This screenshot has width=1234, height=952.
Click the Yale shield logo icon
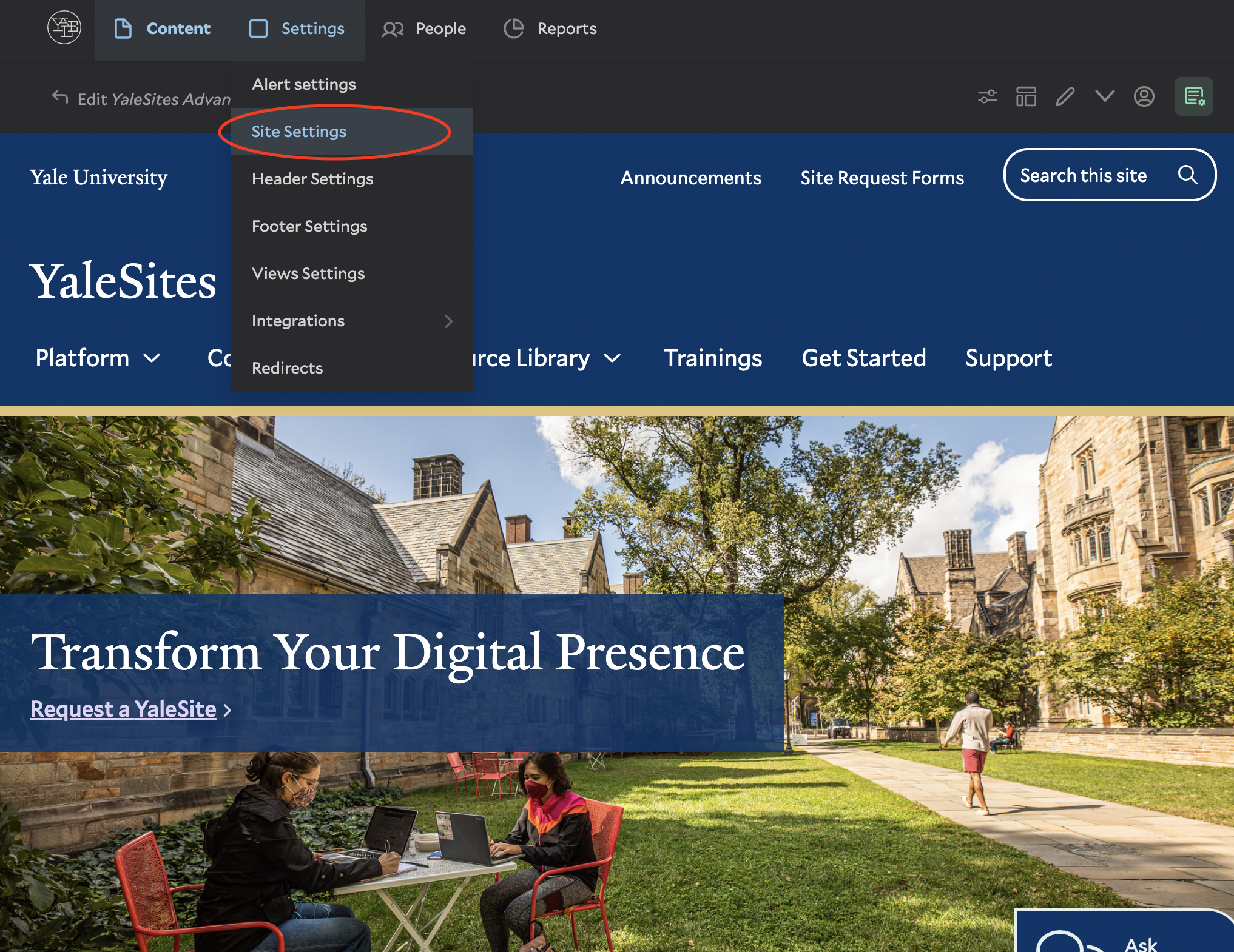click(x=64, y=28)
